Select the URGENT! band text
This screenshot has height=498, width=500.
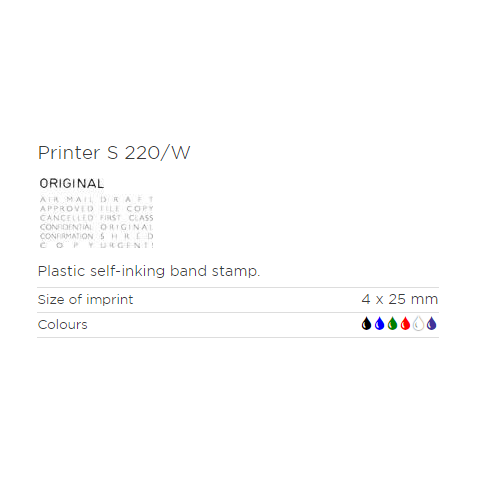127,245
